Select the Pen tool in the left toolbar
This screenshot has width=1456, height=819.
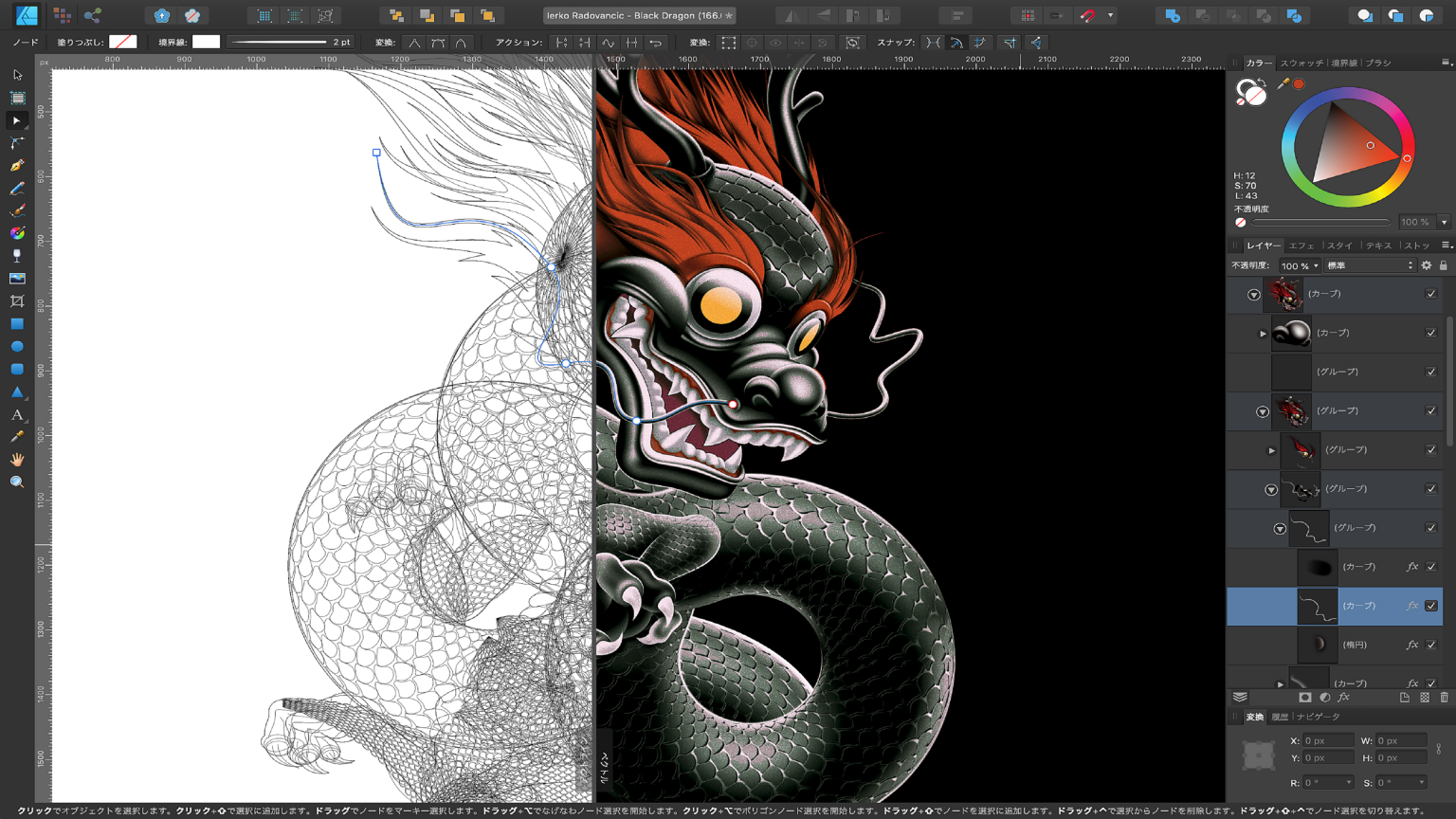coord(16,165)
